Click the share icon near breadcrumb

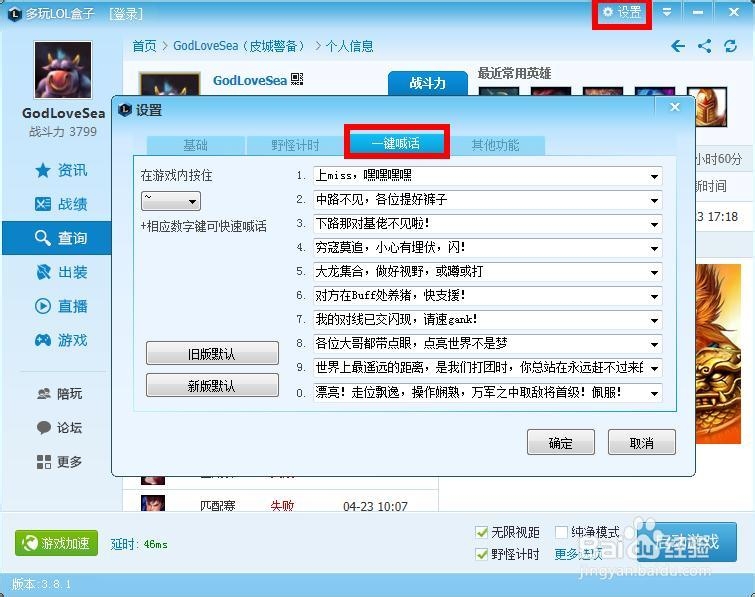coord(705,46)
